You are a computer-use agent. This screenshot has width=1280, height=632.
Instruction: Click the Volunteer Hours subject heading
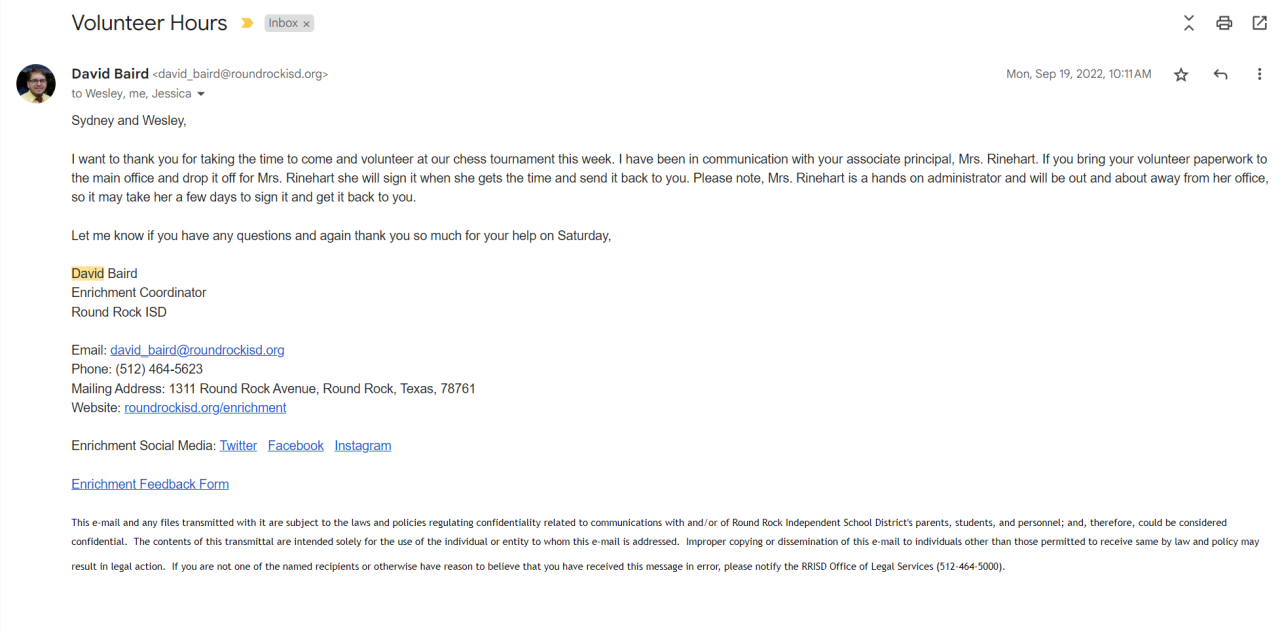point(149,23)
